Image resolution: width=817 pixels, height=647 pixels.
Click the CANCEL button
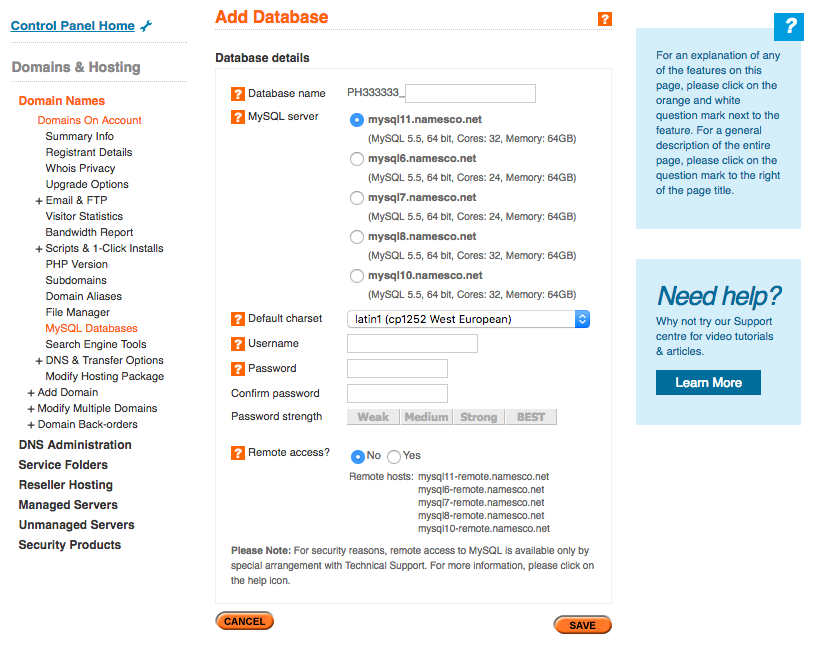[x=244, y=621]
